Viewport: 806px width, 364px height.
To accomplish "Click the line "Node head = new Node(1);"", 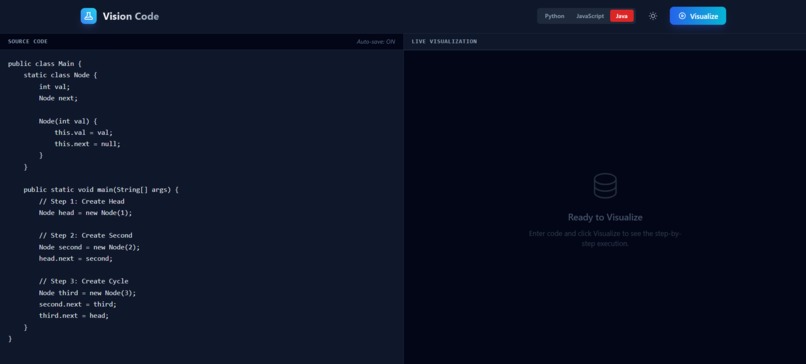I will [85, 212].
